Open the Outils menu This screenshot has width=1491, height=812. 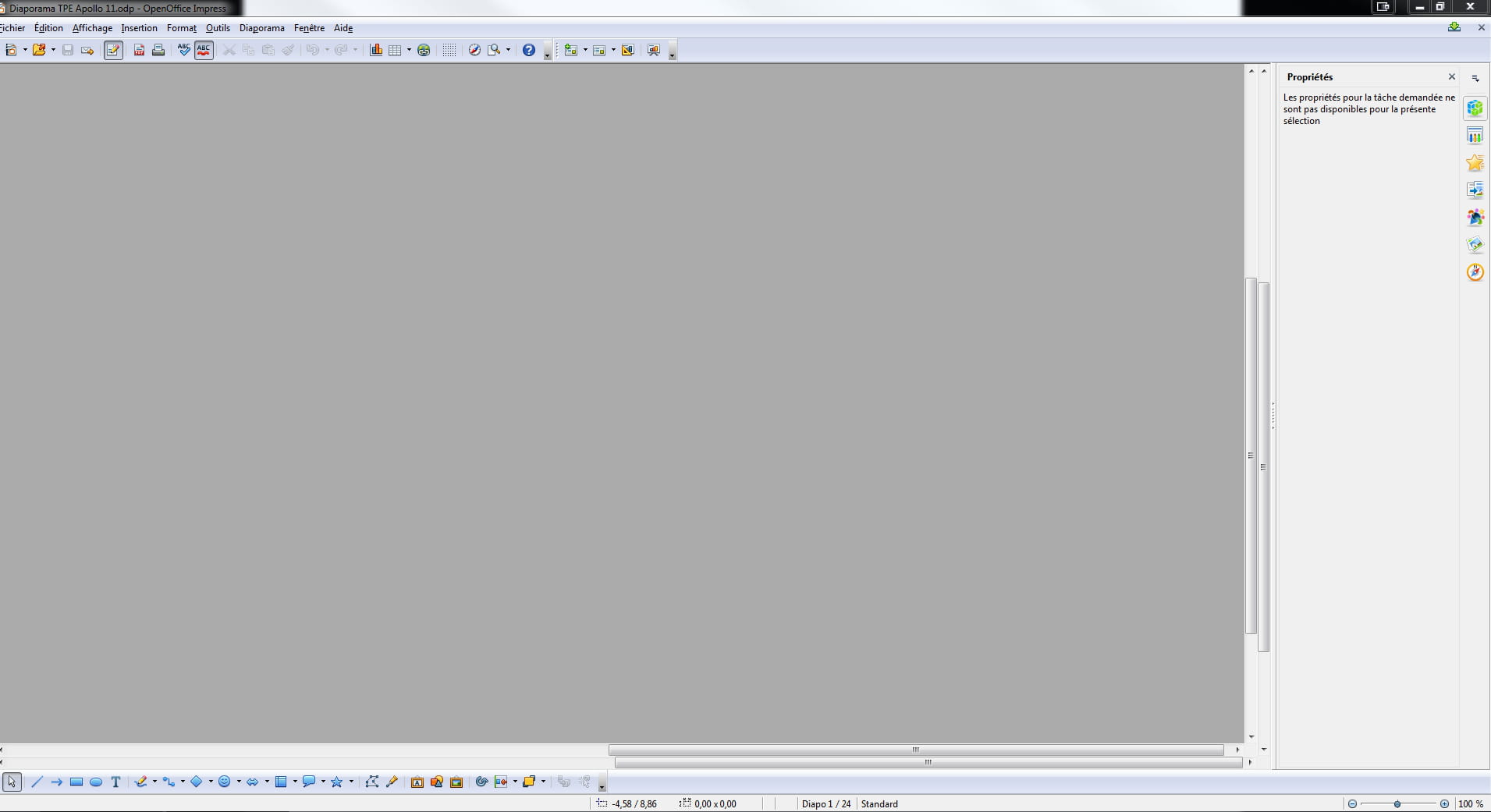tap(218, 28)
